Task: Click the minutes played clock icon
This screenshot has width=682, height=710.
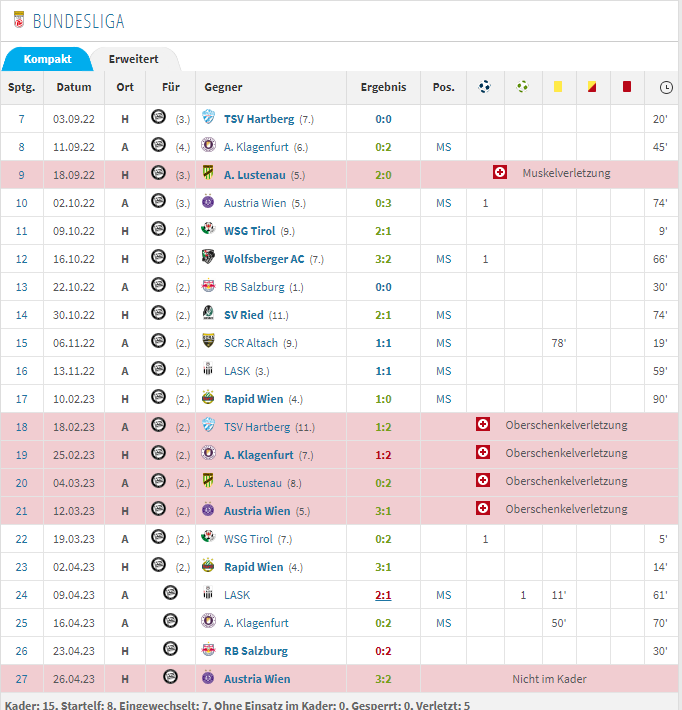Action: coord(666,87)
